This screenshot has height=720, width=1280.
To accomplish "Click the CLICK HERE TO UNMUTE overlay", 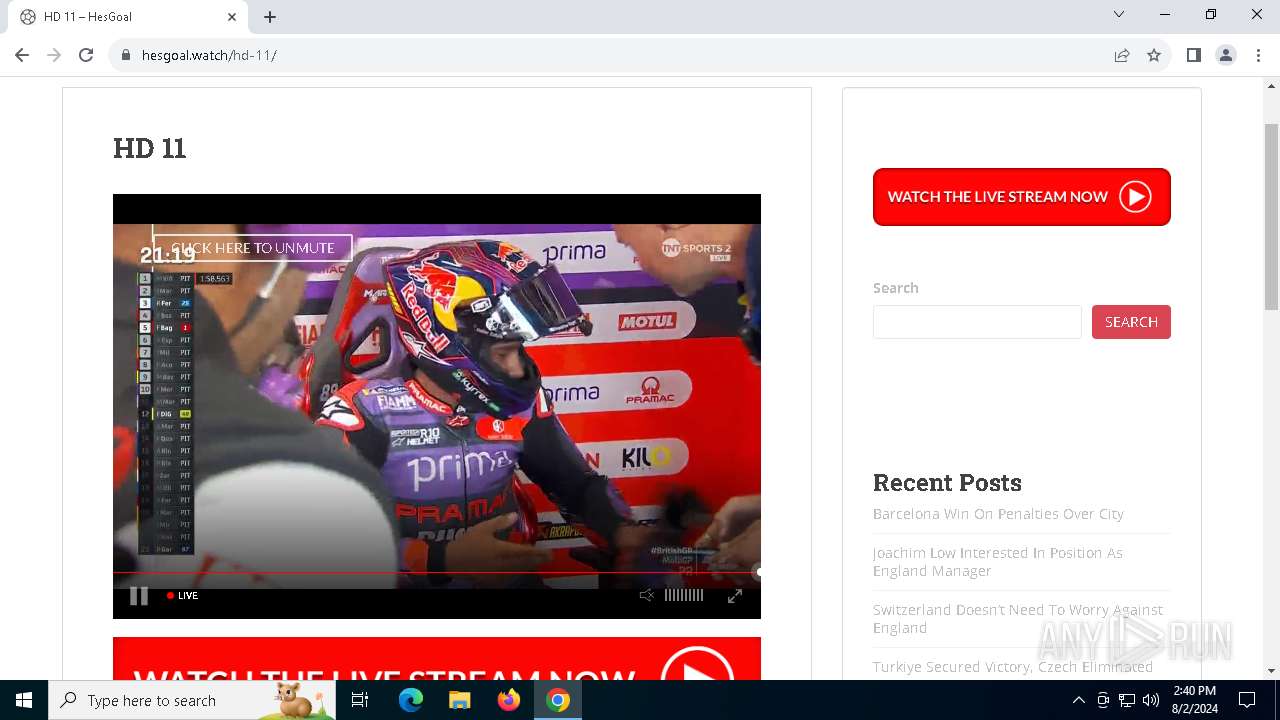I will point(253,248).
